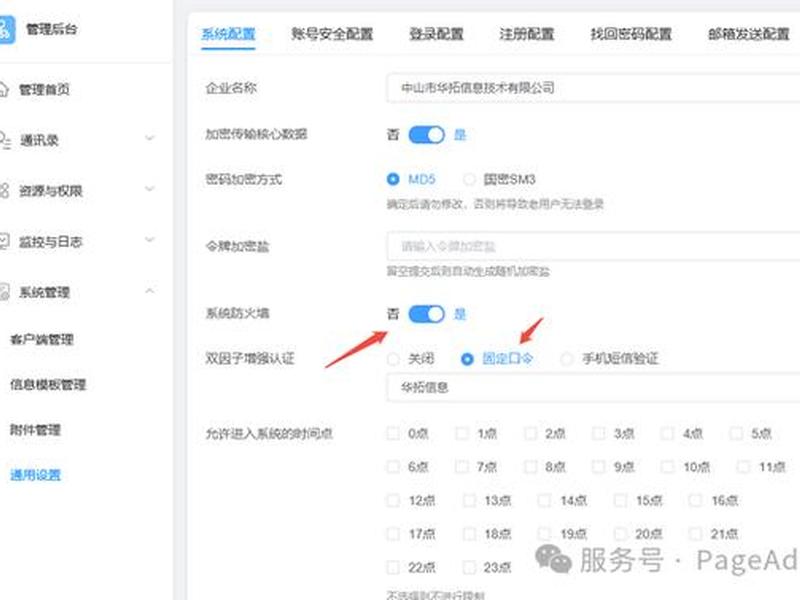
Task: Check the 13点 time checkbox
Action: [x=469, y=500]
